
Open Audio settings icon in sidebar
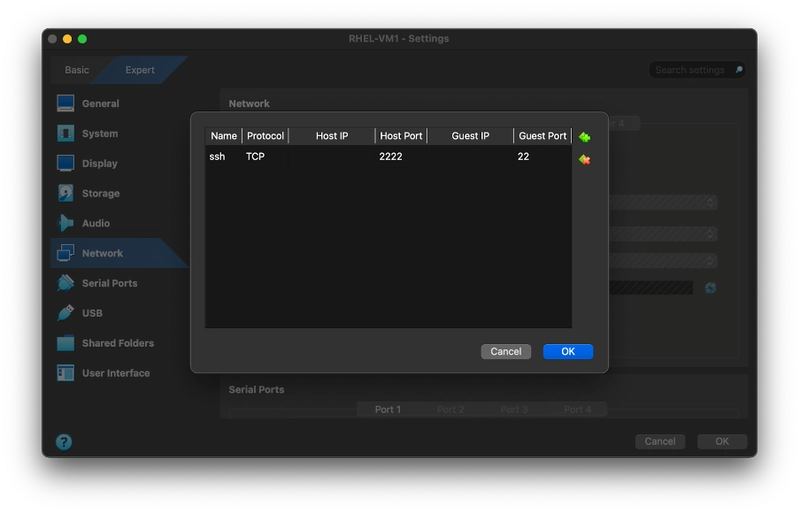[65, 223]
